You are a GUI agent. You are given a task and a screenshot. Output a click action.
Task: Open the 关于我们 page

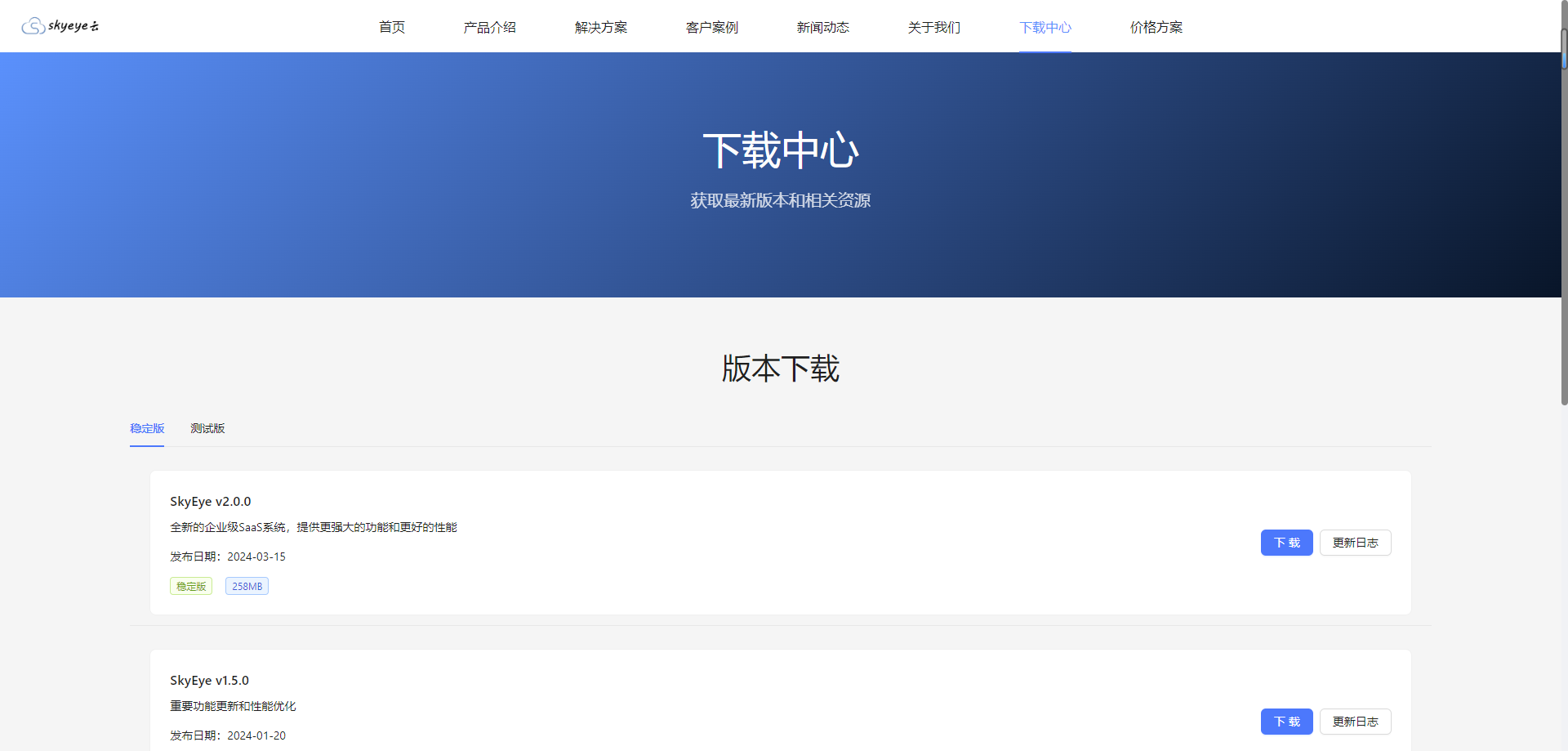click(933, 27)
